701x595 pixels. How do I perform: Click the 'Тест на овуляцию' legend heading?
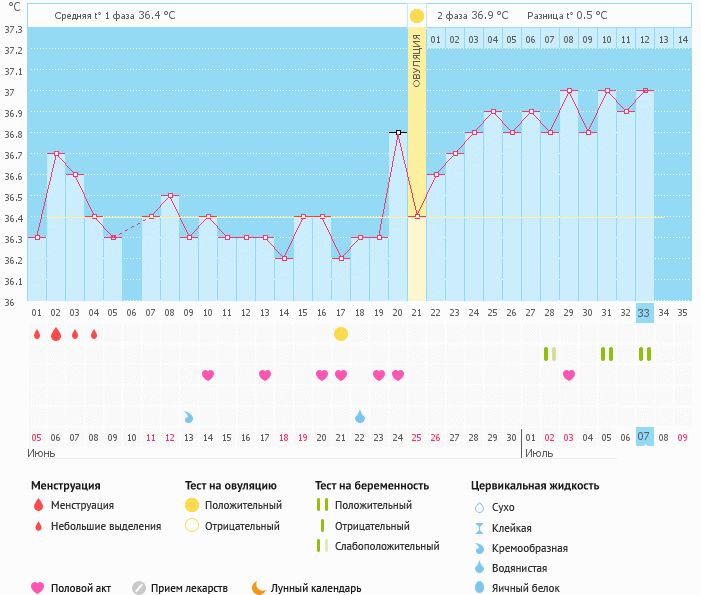click(x=231, y=485)
